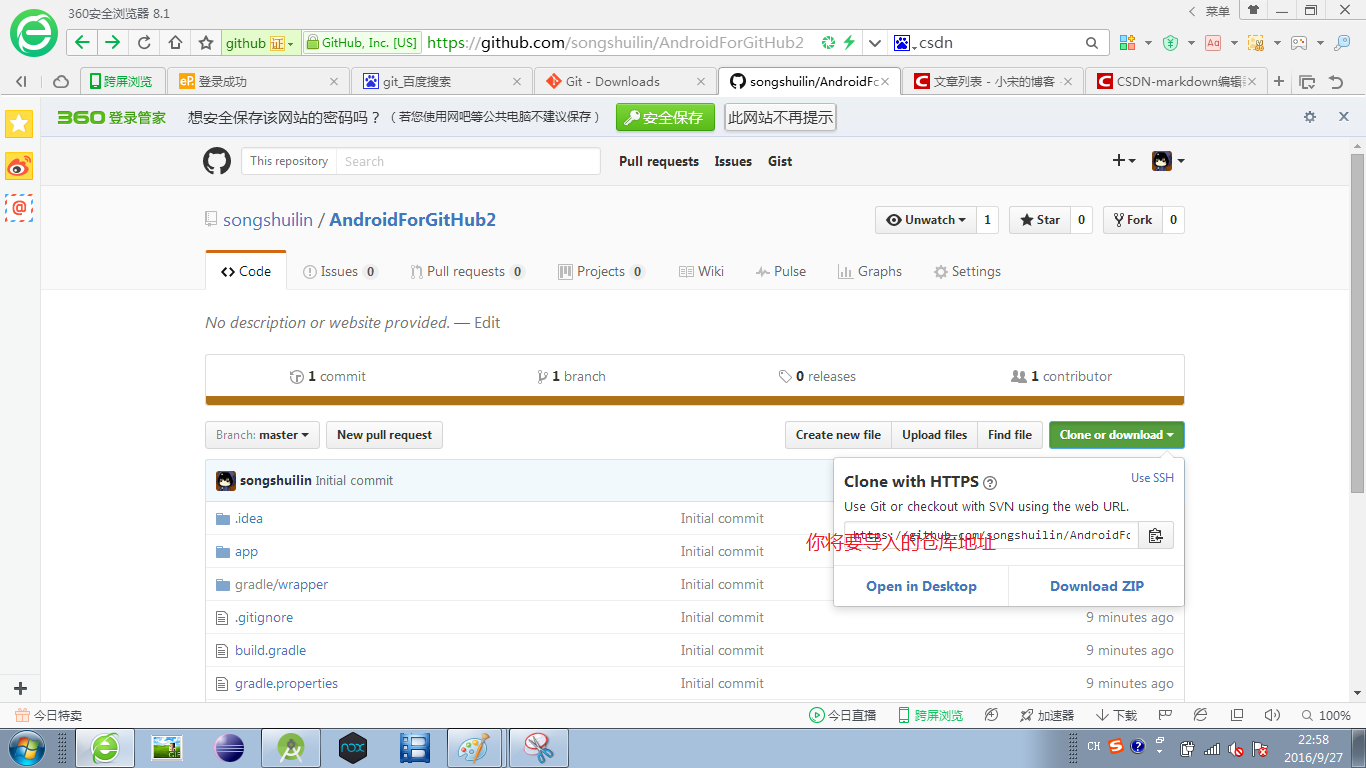Expand github bookmark dropdown arrow
Viewport: 1366px width, 768px height.
coord(290,44)
